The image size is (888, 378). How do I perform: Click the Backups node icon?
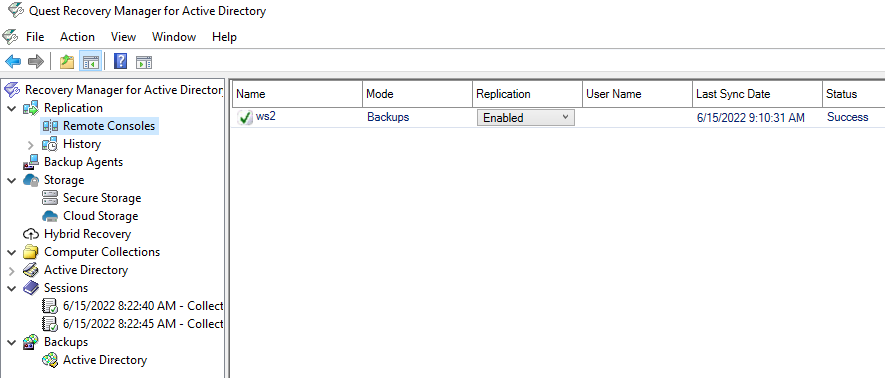(x=31, y=342)
